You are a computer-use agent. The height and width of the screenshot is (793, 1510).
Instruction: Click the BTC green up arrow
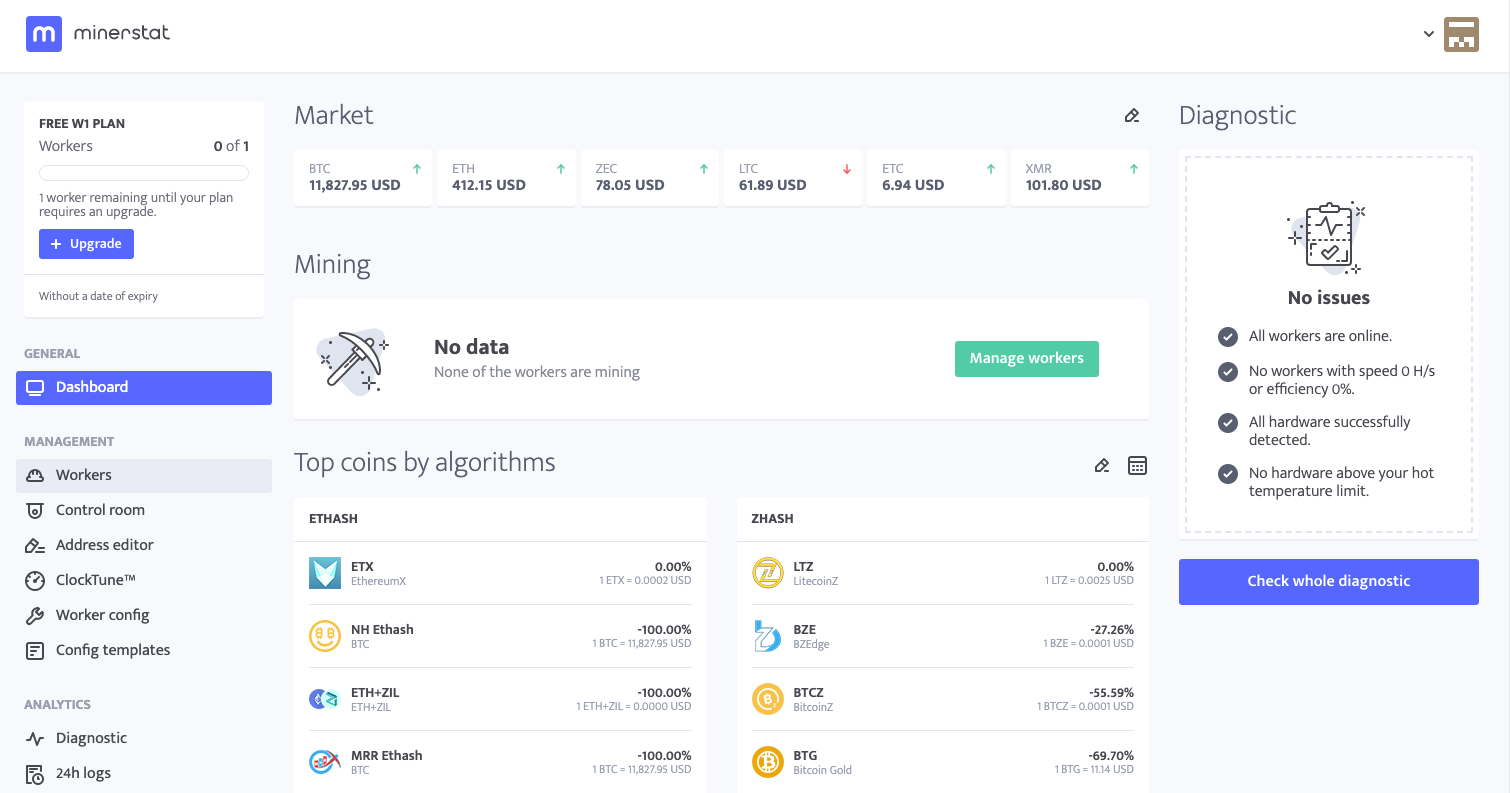[417, 169]
